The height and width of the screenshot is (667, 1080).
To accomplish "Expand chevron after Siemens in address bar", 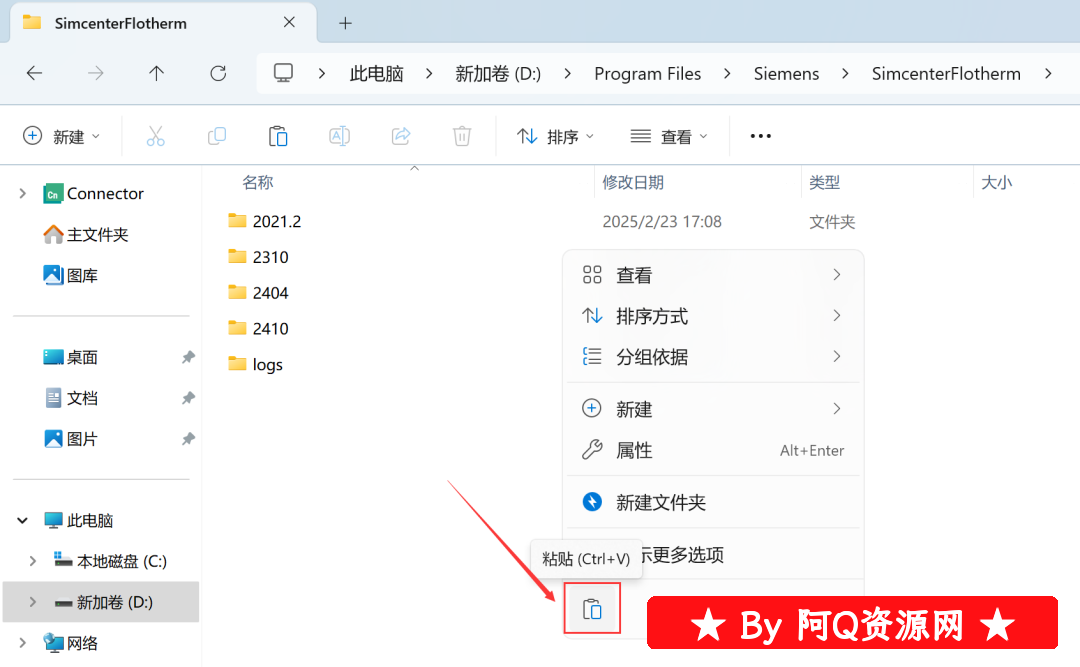I will click(x=845, y=73).
